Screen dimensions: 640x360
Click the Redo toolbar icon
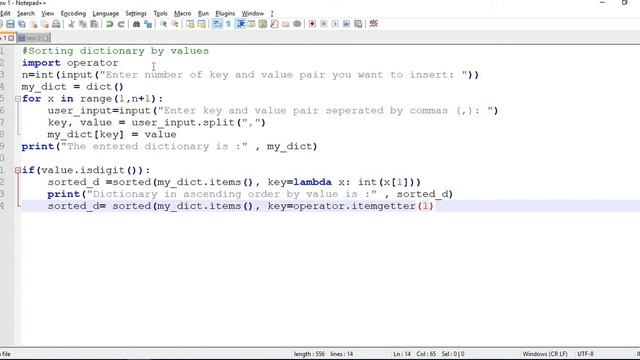click(121, 24)
